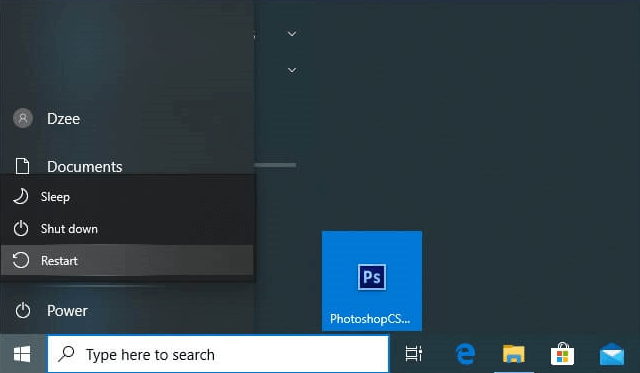Viewport: 640px width, 373px height.
Task: Open File Explorer from the taskbar
Action: [513, 354]
